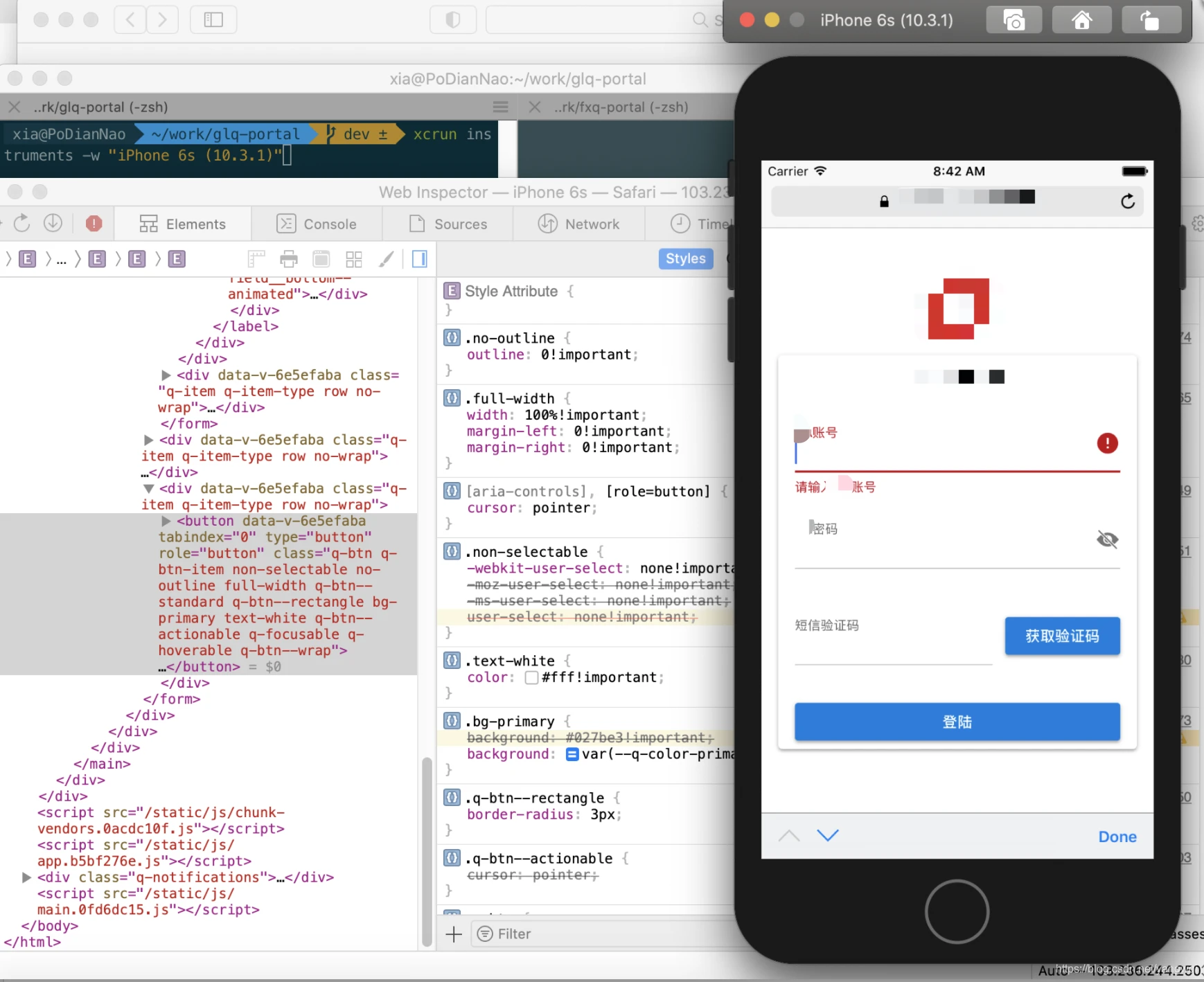1204x982 pixels.
Task: Click the download web archive icon
Action: pyautogui.click(x=53, y=223)
